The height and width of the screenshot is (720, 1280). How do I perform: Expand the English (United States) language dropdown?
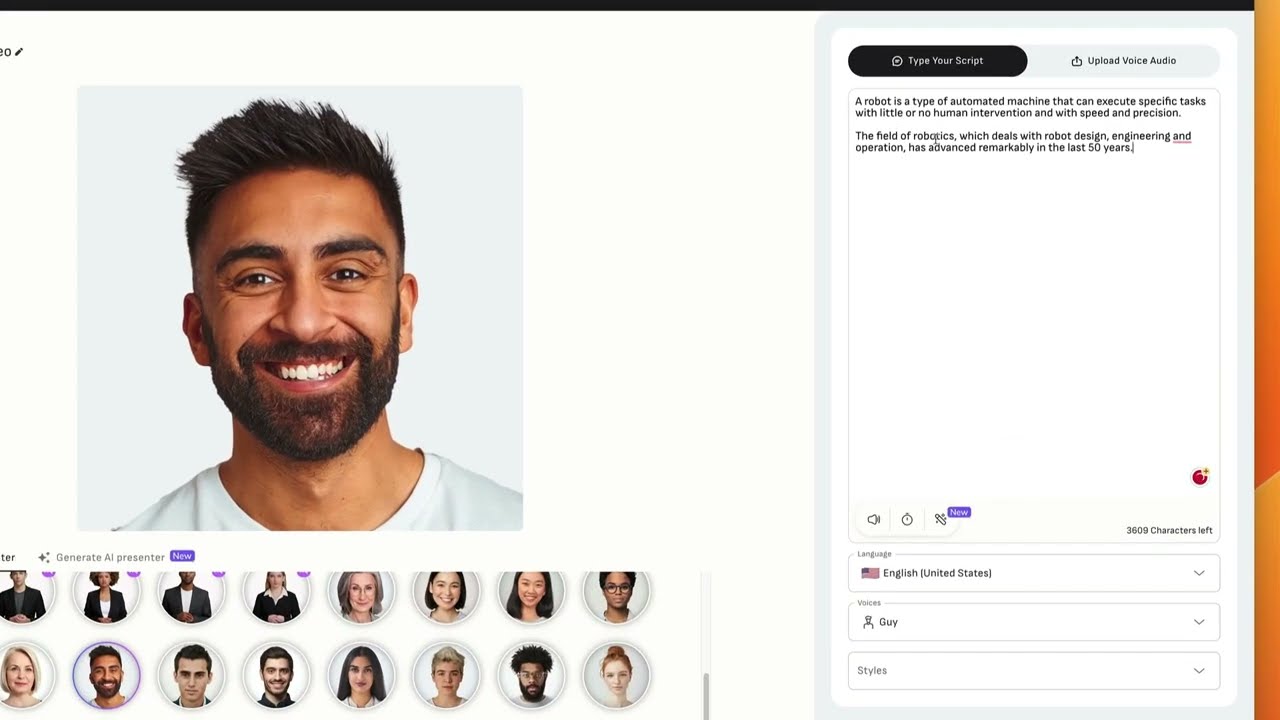click(1033, 573)
